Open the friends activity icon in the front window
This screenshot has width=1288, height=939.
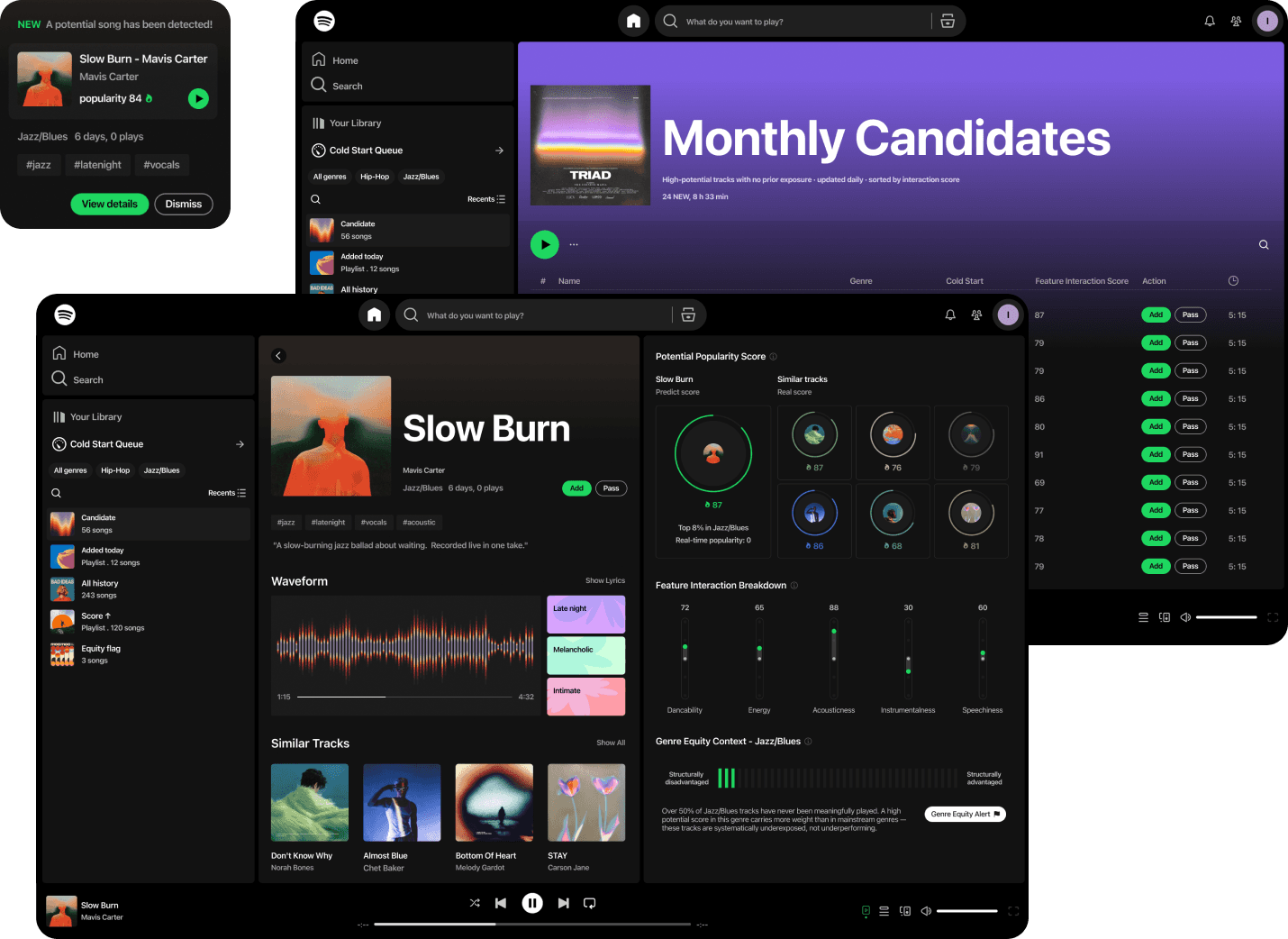(976, 315)
